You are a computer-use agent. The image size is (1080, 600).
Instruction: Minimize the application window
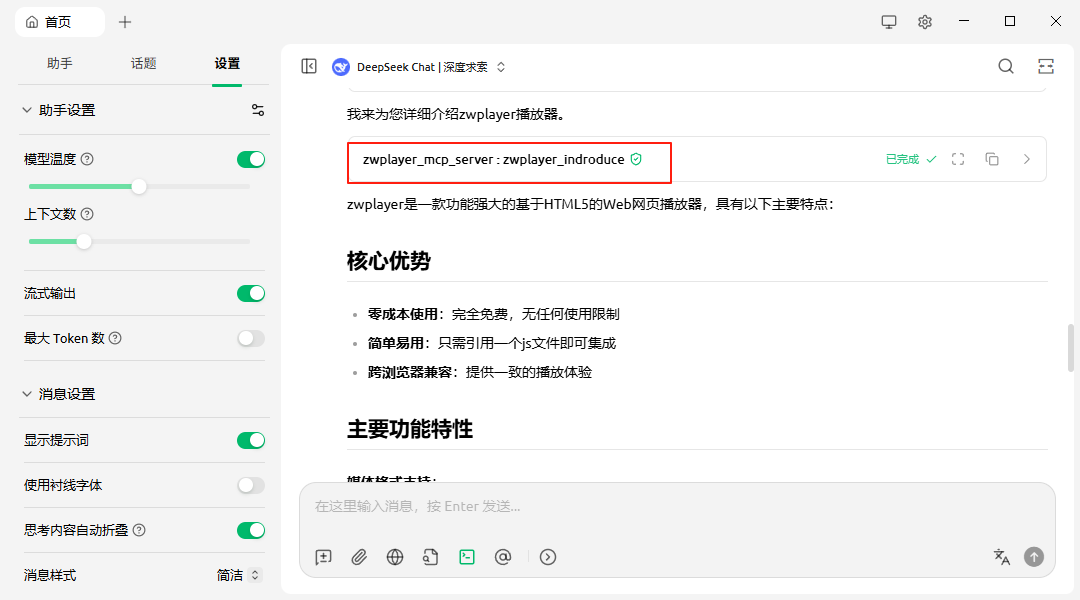tap(964, 21)
